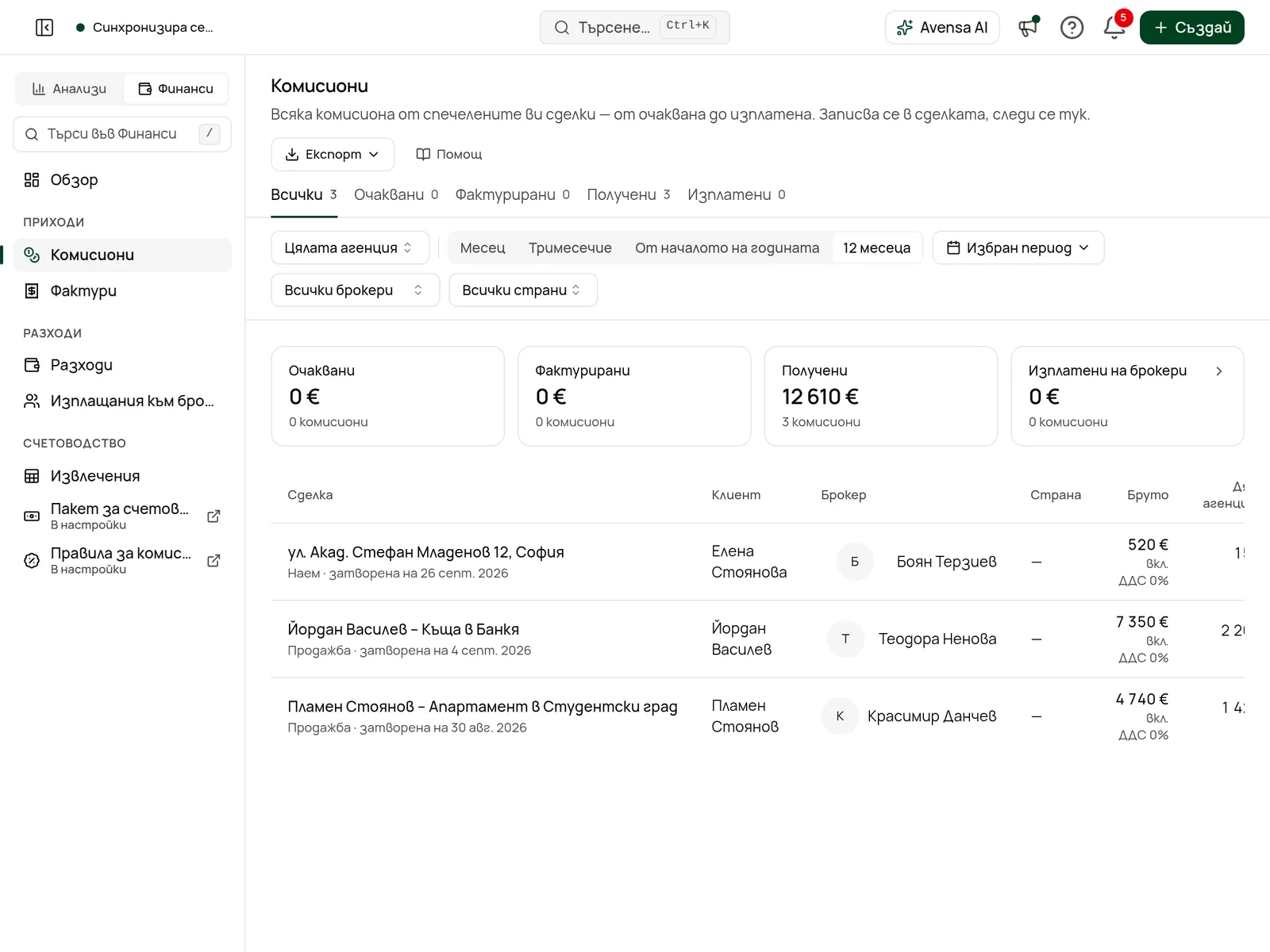Screen dimensions: 1270x952
Task: Select the Получени tab
Action: click(x=629, y=195)
